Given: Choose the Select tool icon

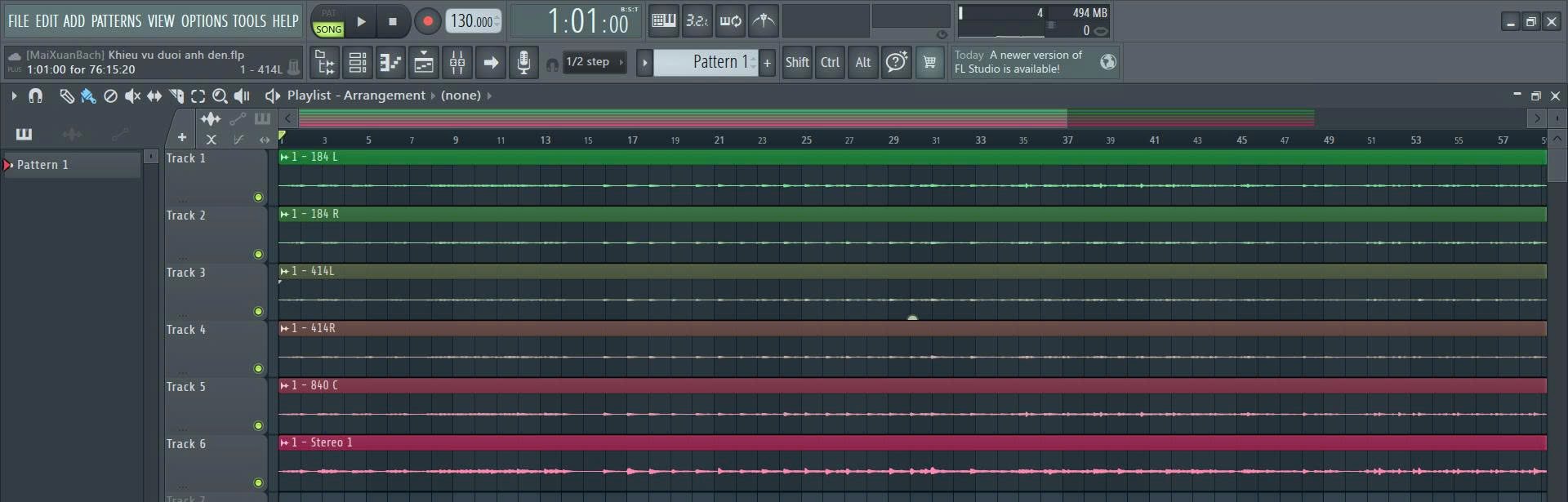Looking at the screenshot, I should tap(198, 96).
